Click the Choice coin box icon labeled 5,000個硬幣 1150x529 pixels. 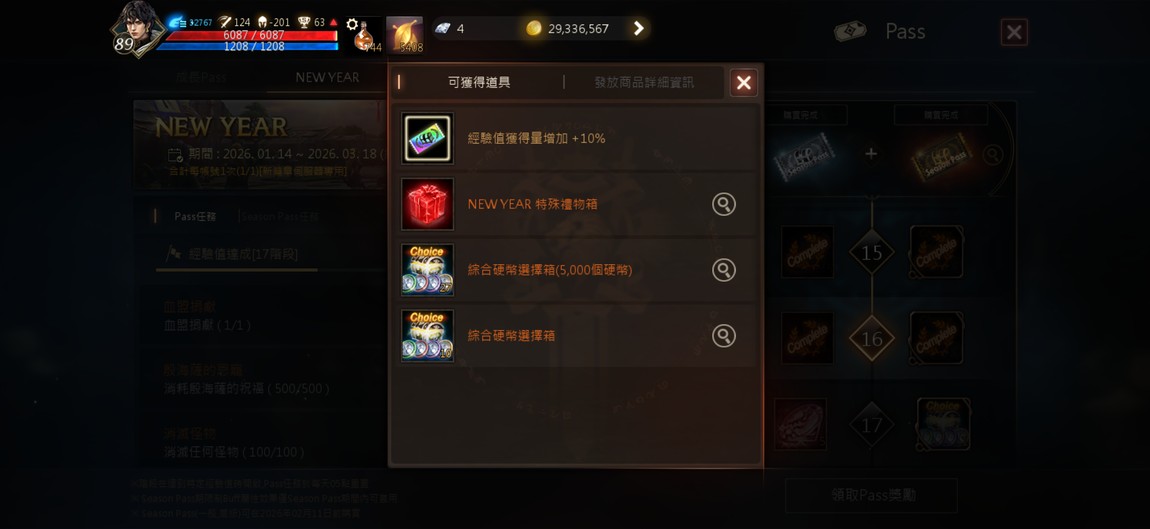click(x=427, y=270)
